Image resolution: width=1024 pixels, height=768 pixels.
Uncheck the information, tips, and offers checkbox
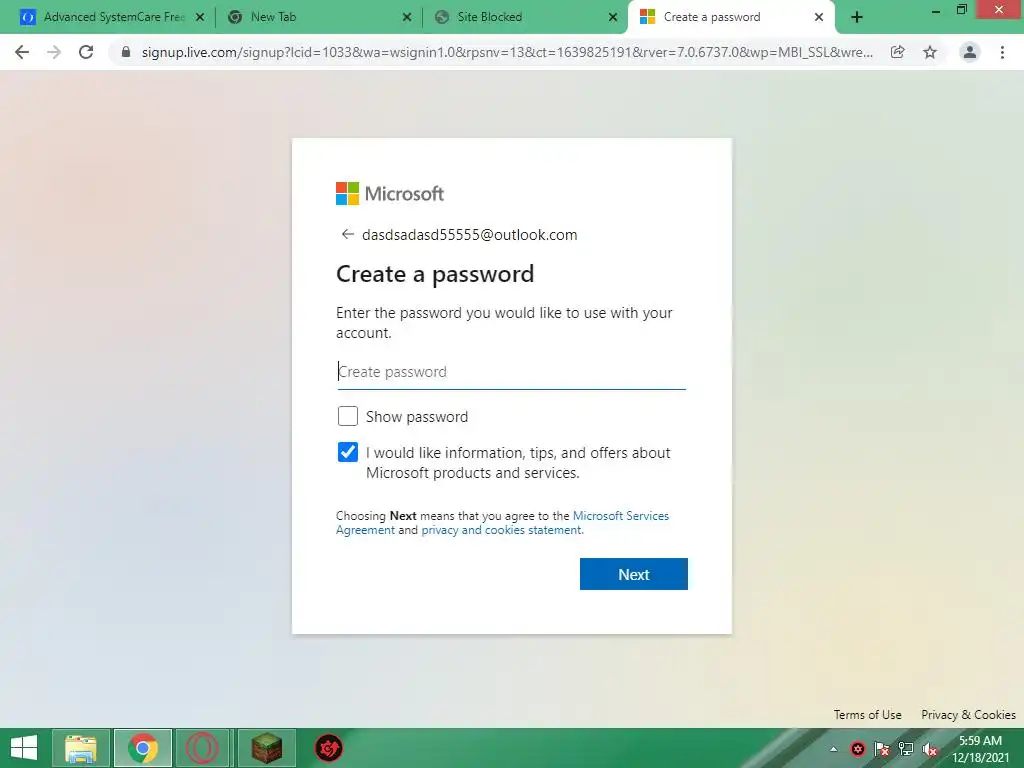tap(347, 452)
